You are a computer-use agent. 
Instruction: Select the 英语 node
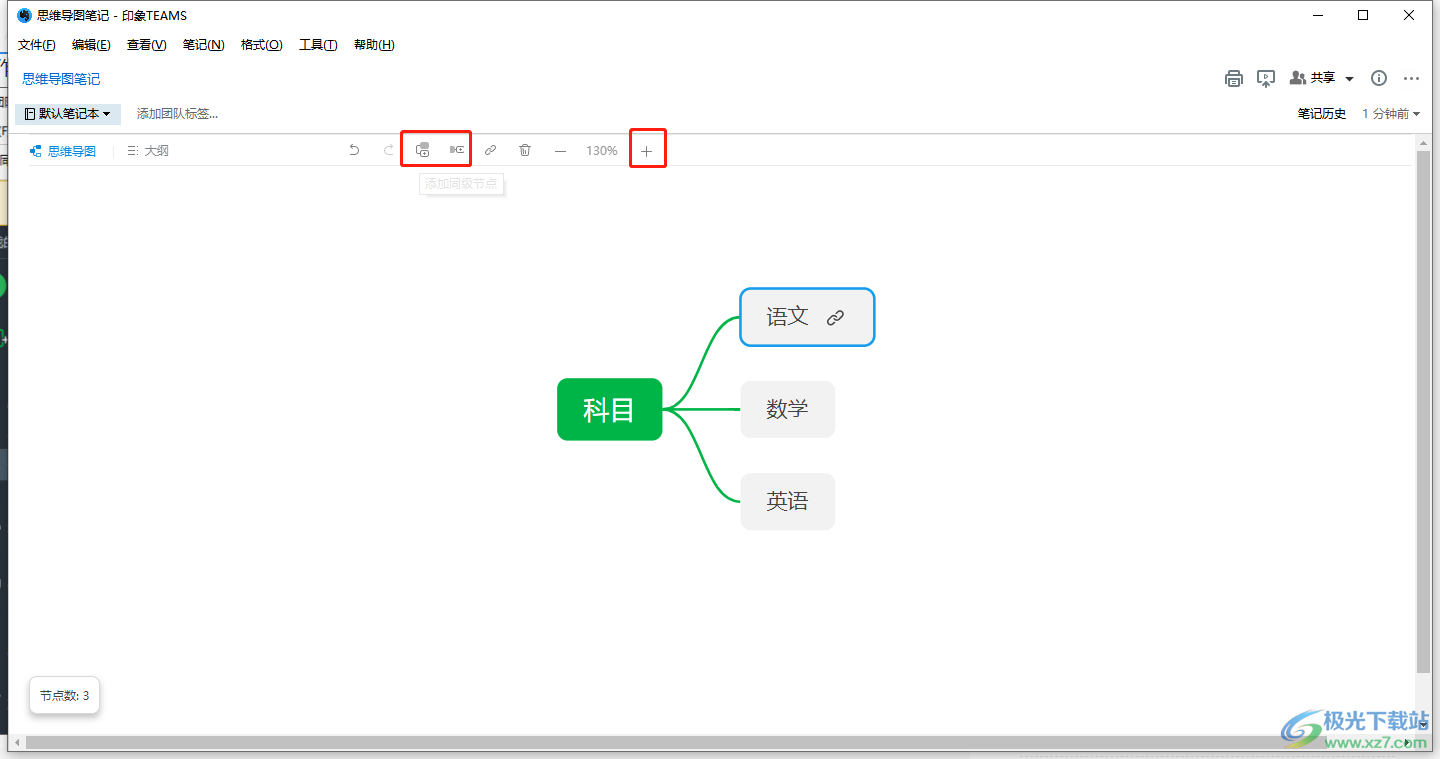coord(788,501)
